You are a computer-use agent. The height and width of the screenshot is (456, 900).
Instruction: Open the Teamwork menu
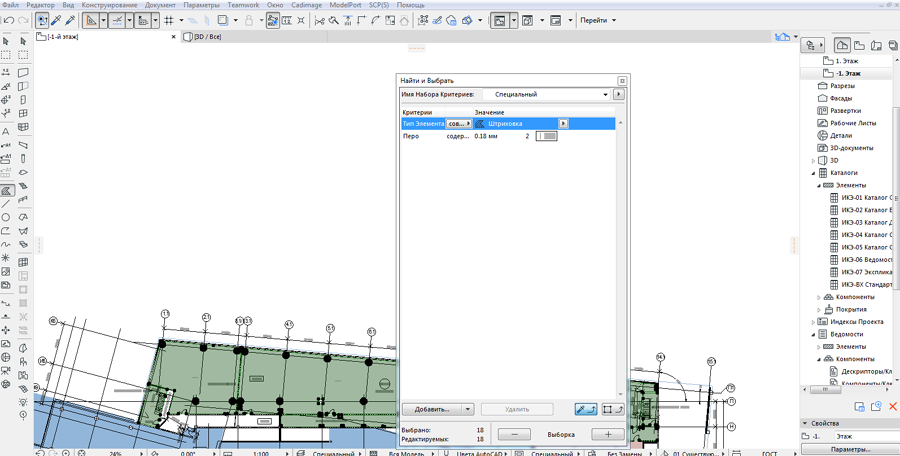[x=243, y=5]
